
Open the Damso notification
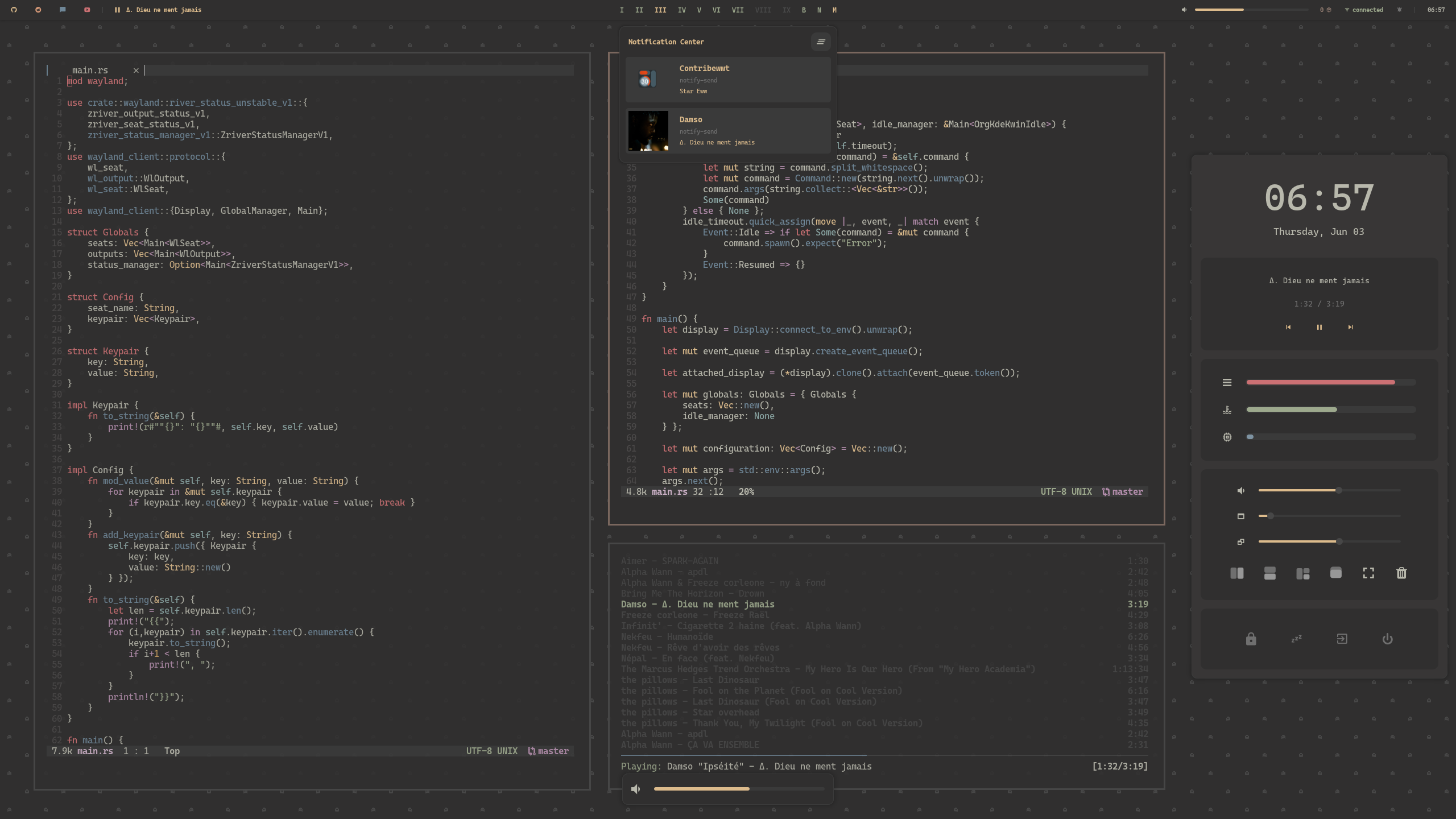click(x=728, y=131)
